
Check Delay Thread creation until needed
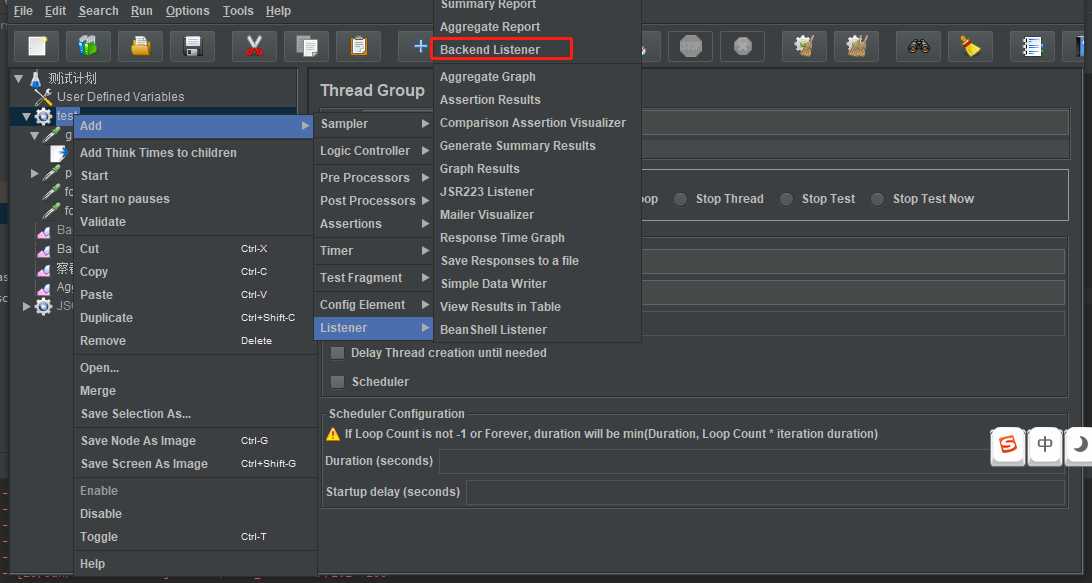(x=338, y=353)
